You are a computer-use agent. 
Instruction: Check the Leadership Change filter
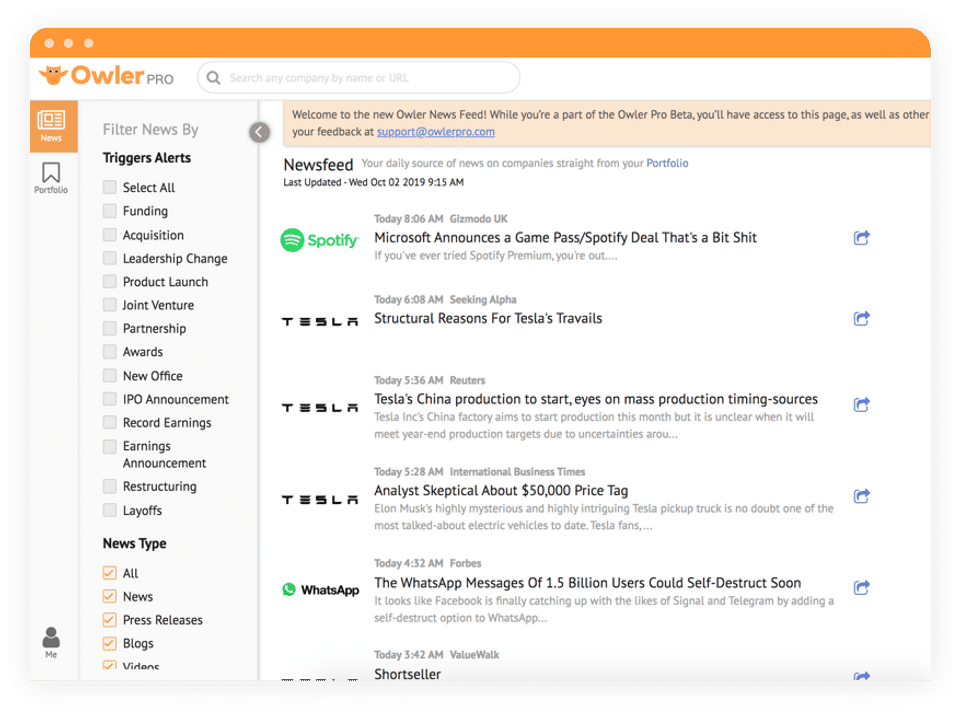tap(110, 258)
